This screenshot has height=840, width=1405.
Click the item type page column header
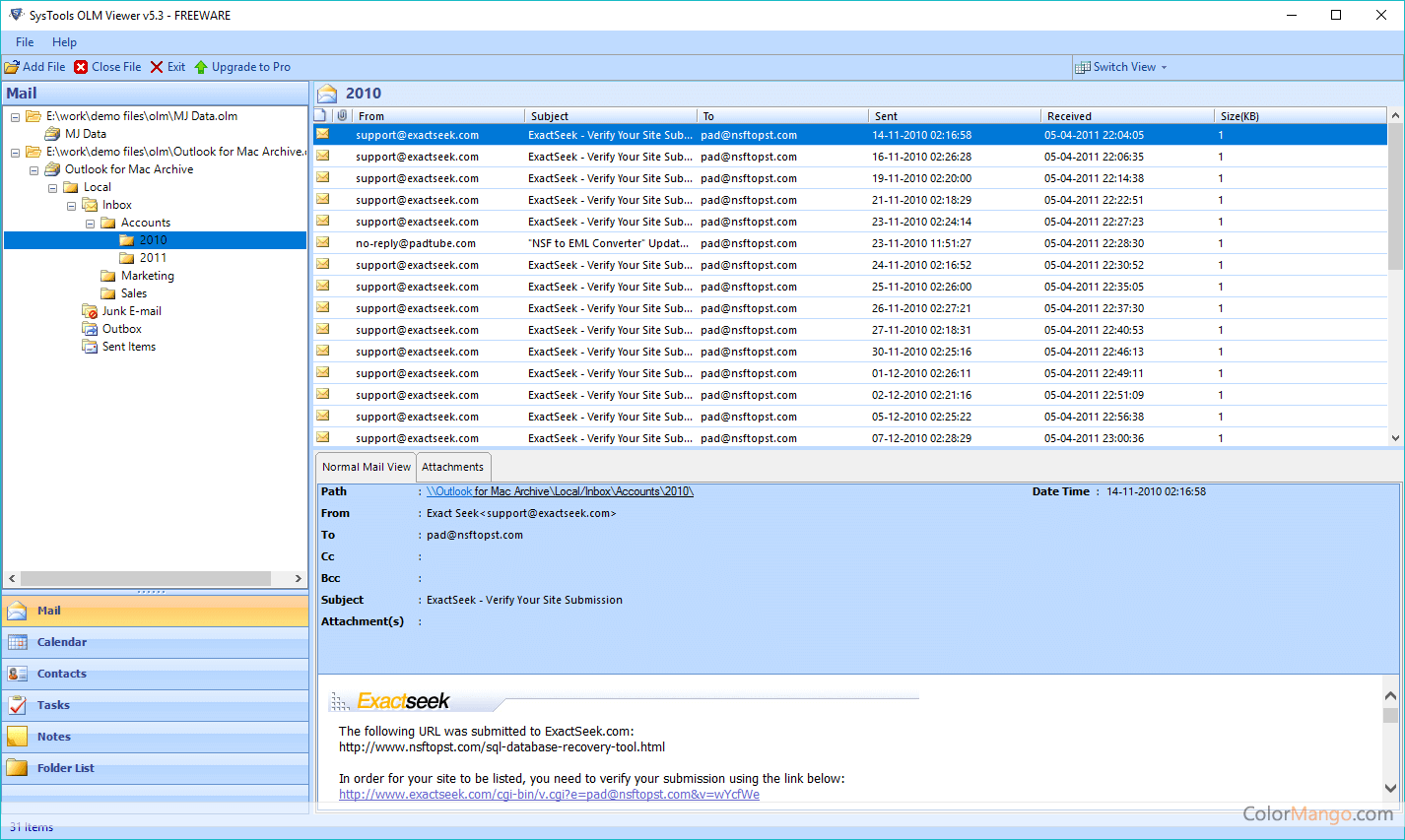click(320, 115)
